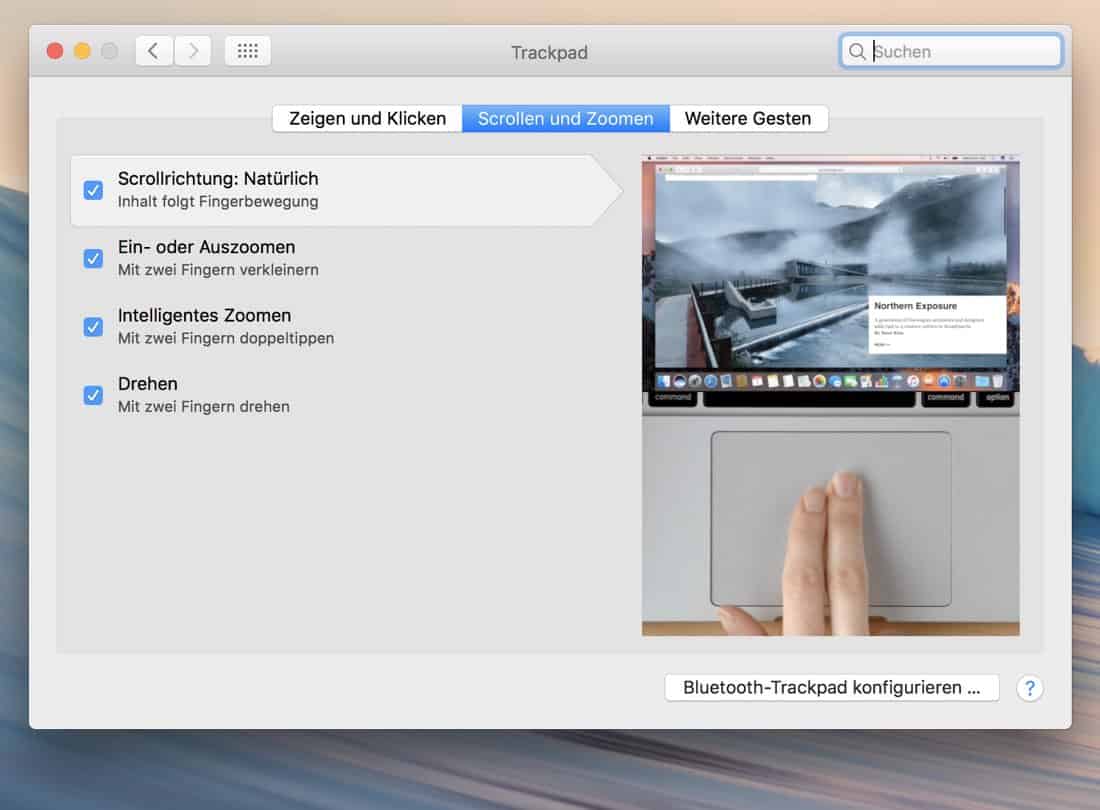Image resolution: width=1100 pixels, height=810 pixels.
Task: Click the magnifying glass in the search field
Action: coord(857,51)
